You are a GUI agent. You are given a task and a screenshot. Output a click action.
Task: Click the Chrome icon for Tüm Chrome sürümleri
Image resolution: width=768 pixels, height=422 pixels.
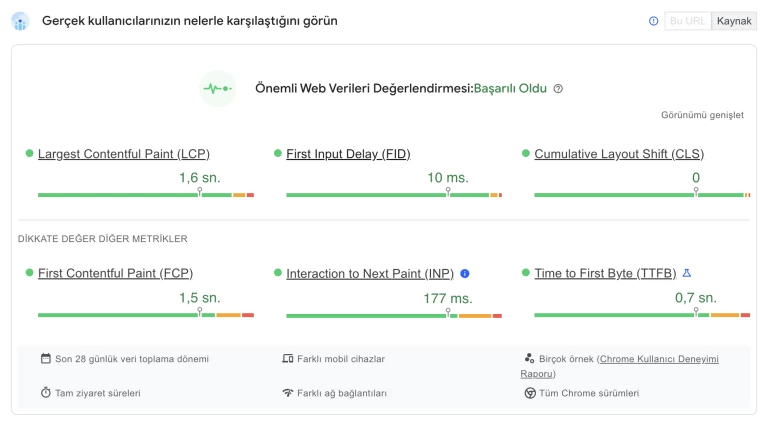point(530,393)
